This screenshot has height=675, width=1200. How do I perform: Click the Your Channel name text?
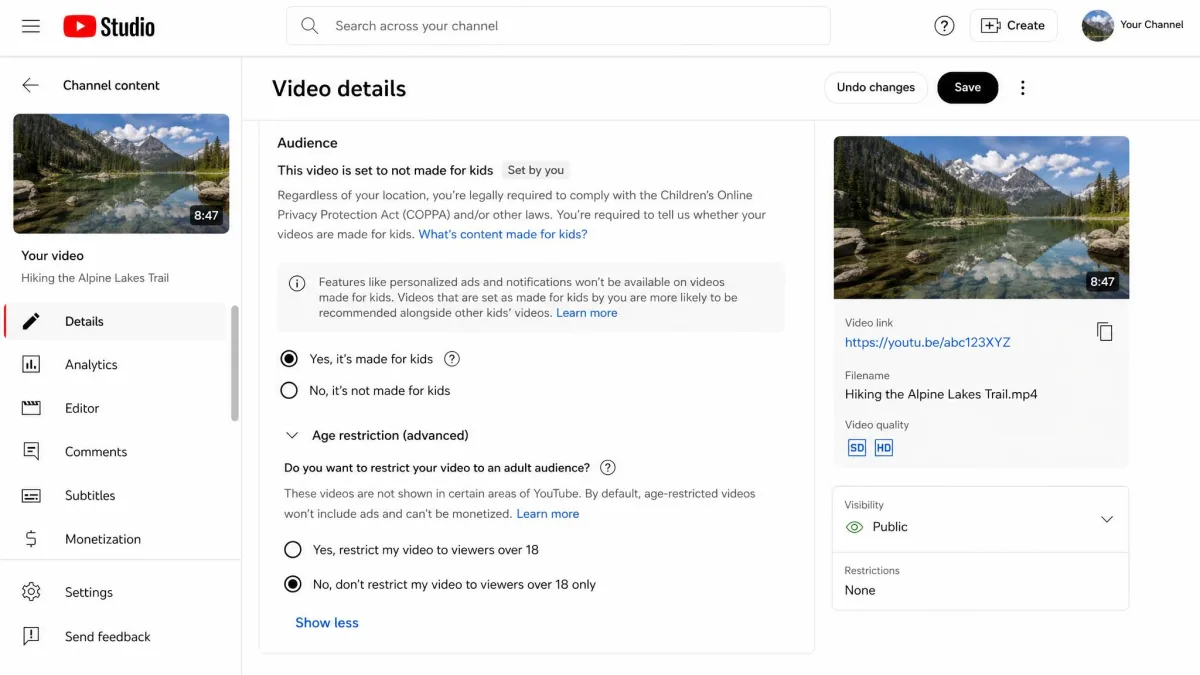coord(1152,25)
